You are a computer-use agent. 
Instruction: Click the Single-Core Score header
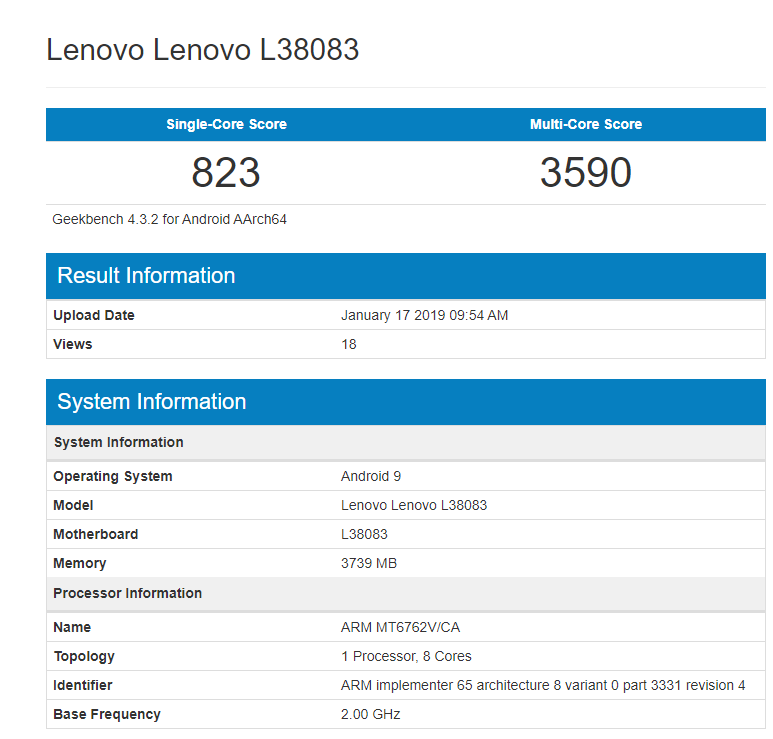coord(226,124)
